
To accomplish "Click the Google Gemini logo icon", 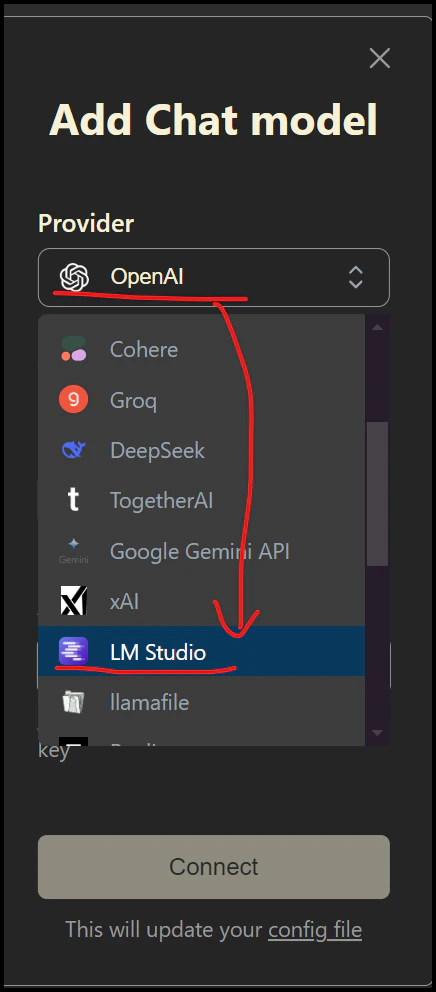I will pos(73,551).
